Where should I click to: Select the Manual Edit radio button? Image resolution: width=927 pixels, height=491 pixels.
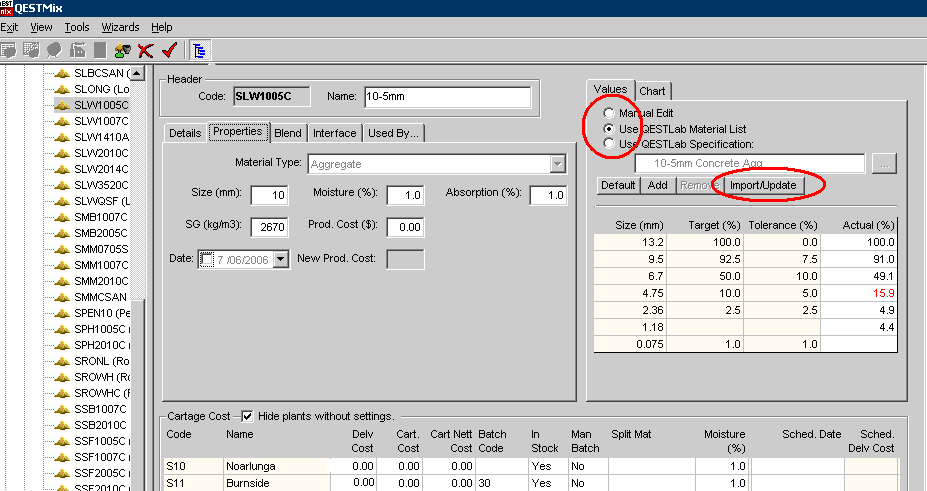pyautogui.click(x=609, y=114)
